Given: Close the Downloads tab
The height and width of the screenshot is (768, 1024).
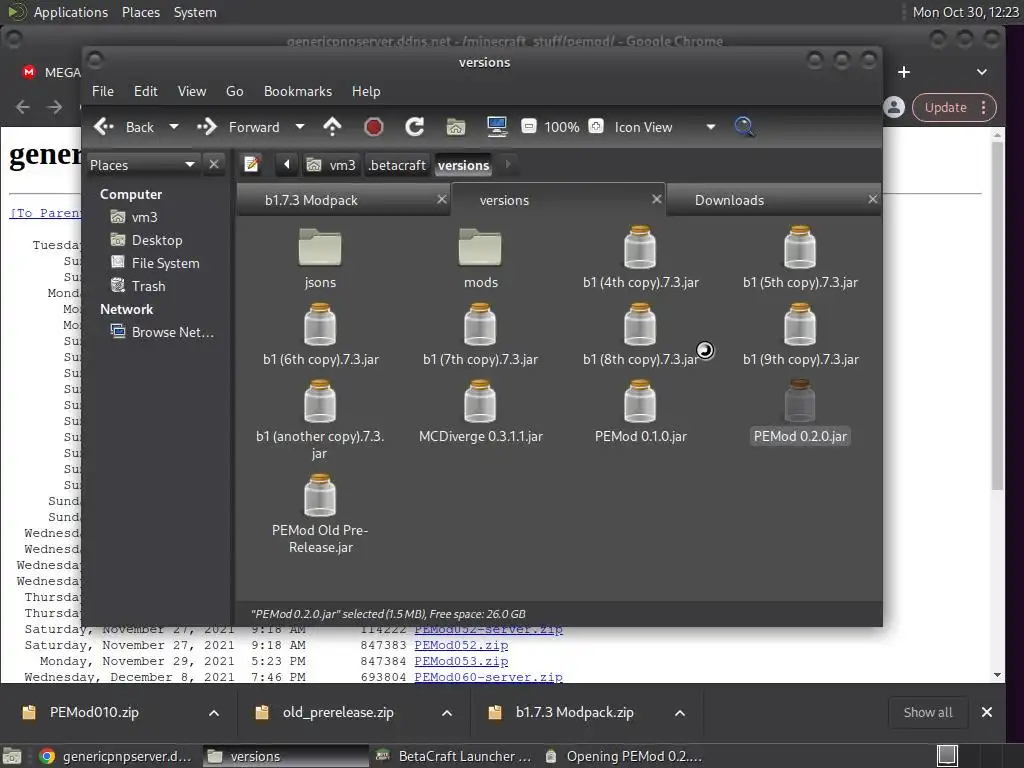Looking at the screenshot, I should coord(872,199).
